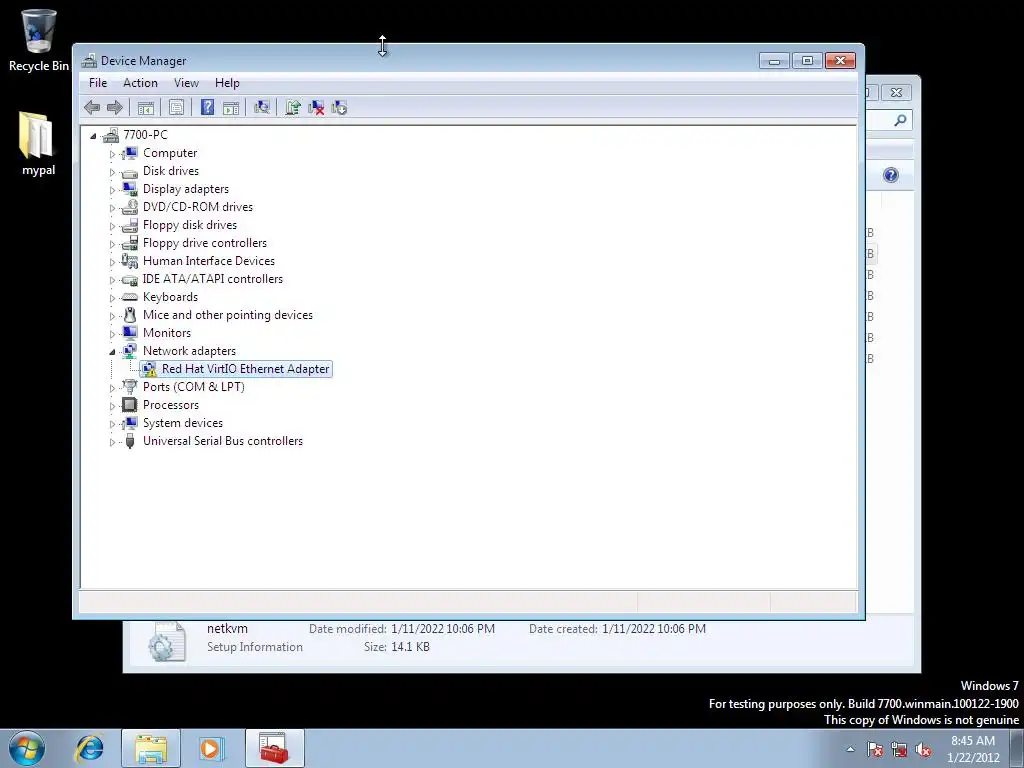
Task: Click the blue Help question mark toolbar icon
Action: tap(207, 108)
